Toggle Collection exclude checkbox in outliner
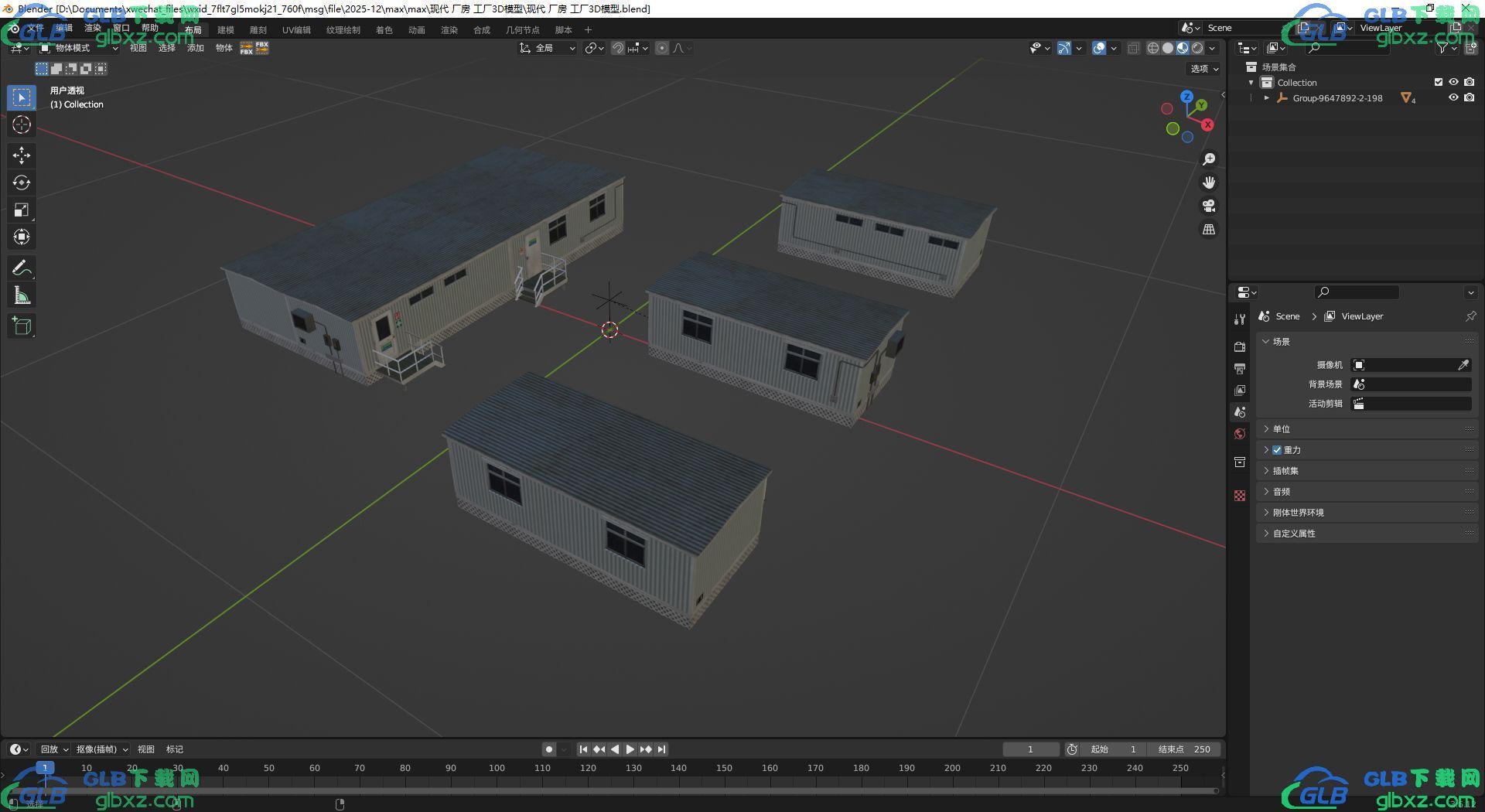This screenshot has height=812, width=1485. [1438, 82]
